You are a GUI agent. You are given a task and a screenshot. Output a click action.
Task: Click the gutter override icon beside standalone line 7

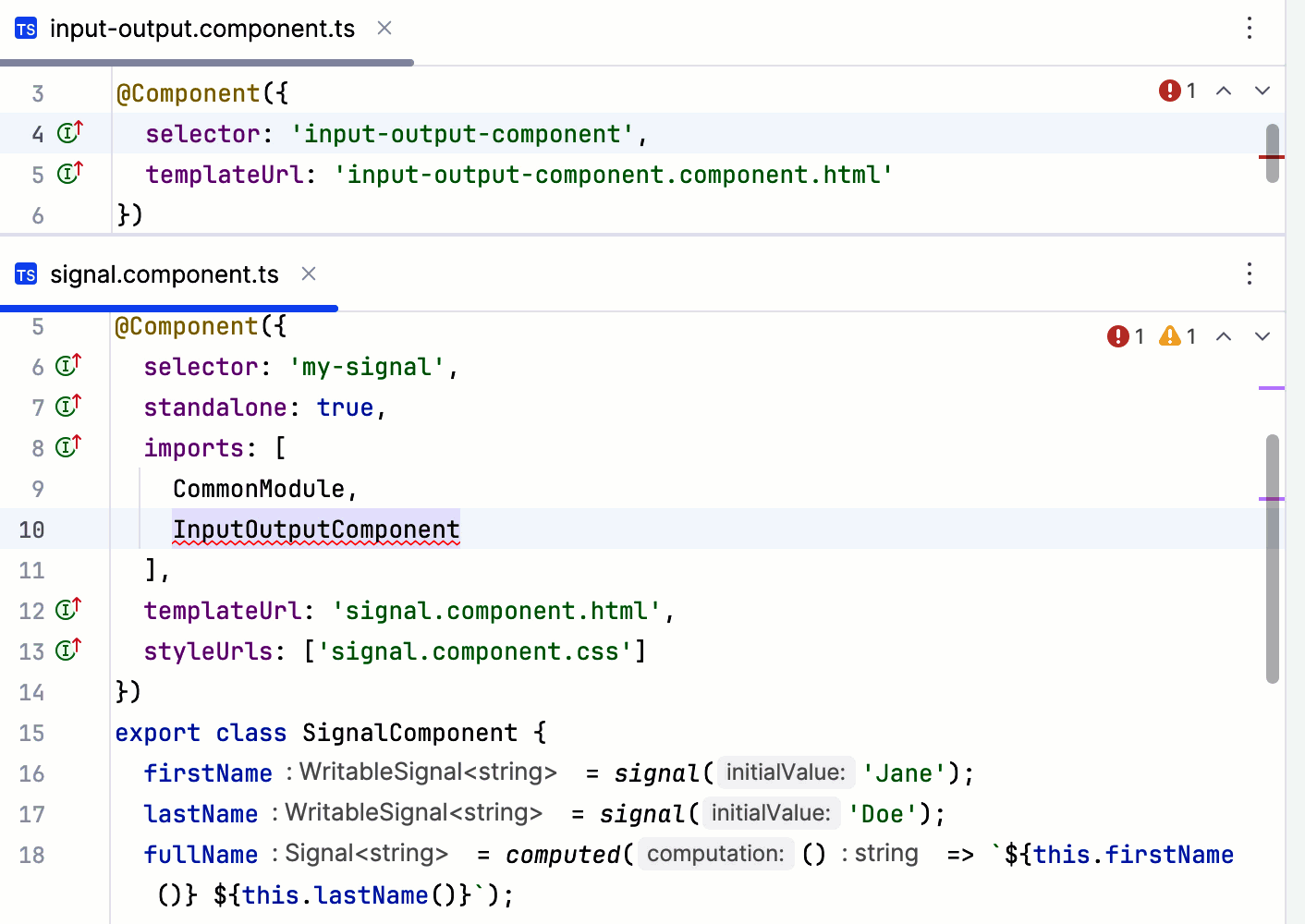(66, 406)
